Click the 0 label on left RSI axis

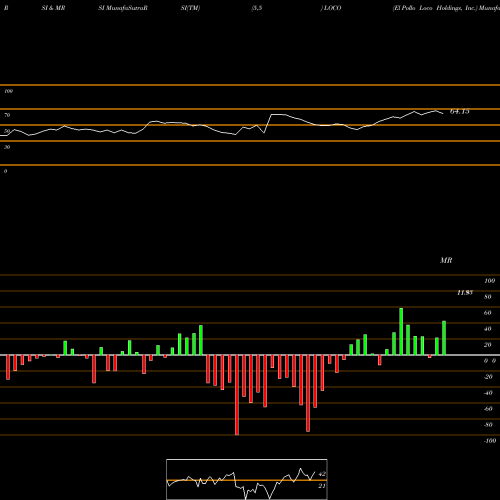[5, 171]
